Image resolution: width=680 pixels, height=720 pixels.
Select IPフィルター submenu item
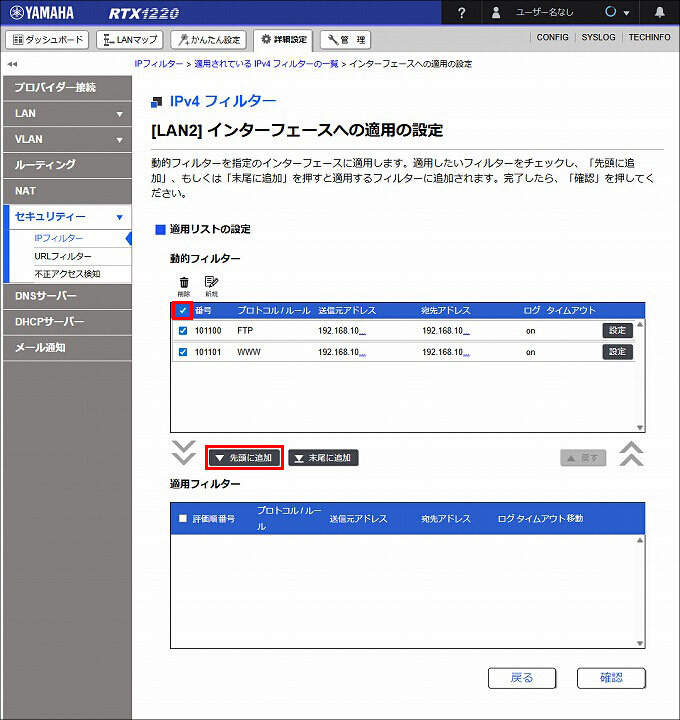59,238
